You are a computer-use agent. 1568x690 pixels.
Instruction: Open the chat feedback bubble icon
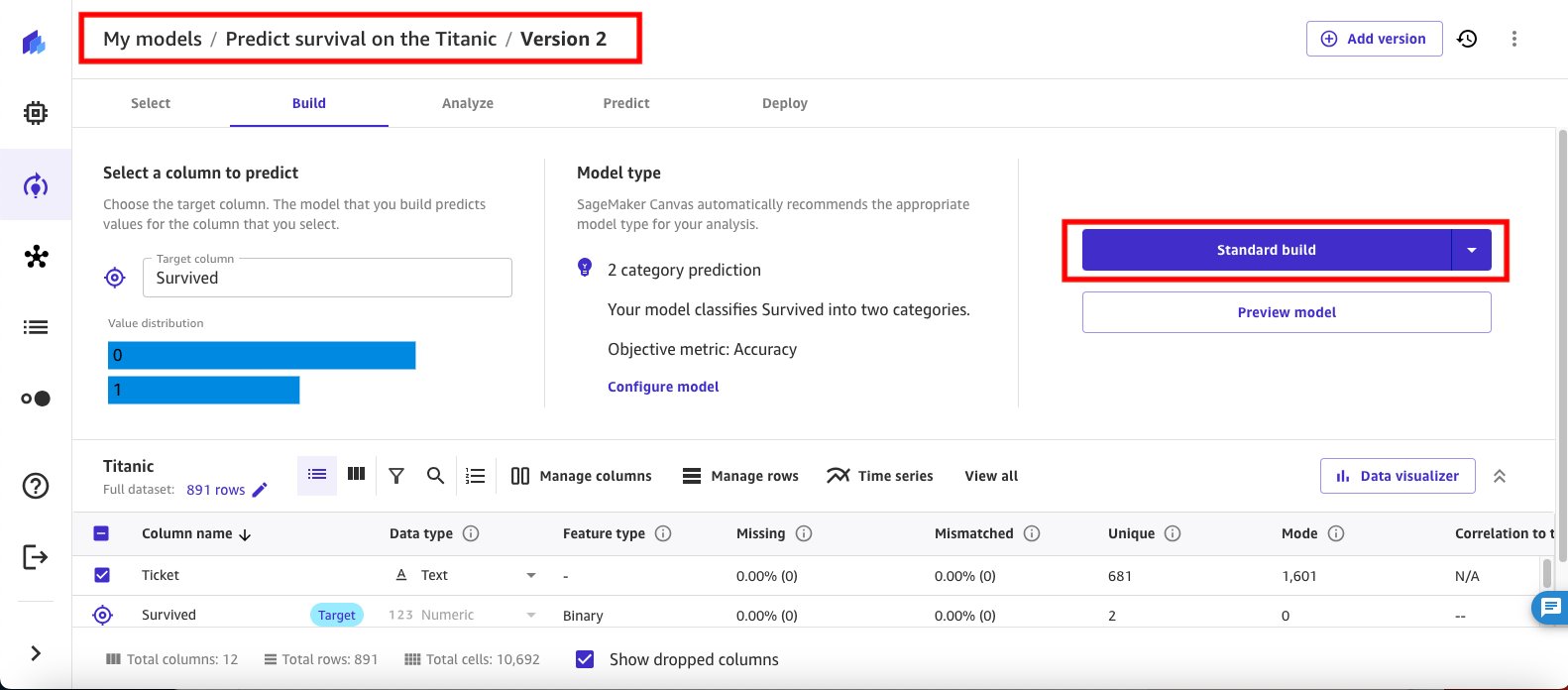(x=1550, y=607)
